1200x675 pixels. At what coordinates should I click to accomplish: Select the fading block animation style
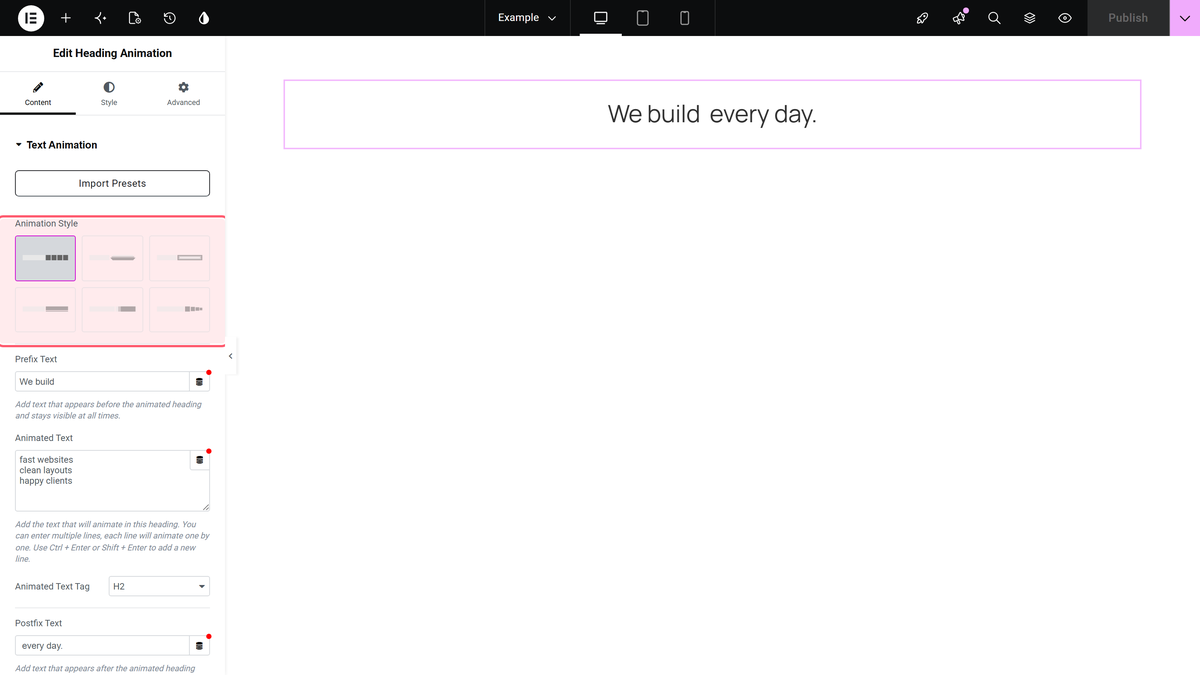tap(112, 309)
